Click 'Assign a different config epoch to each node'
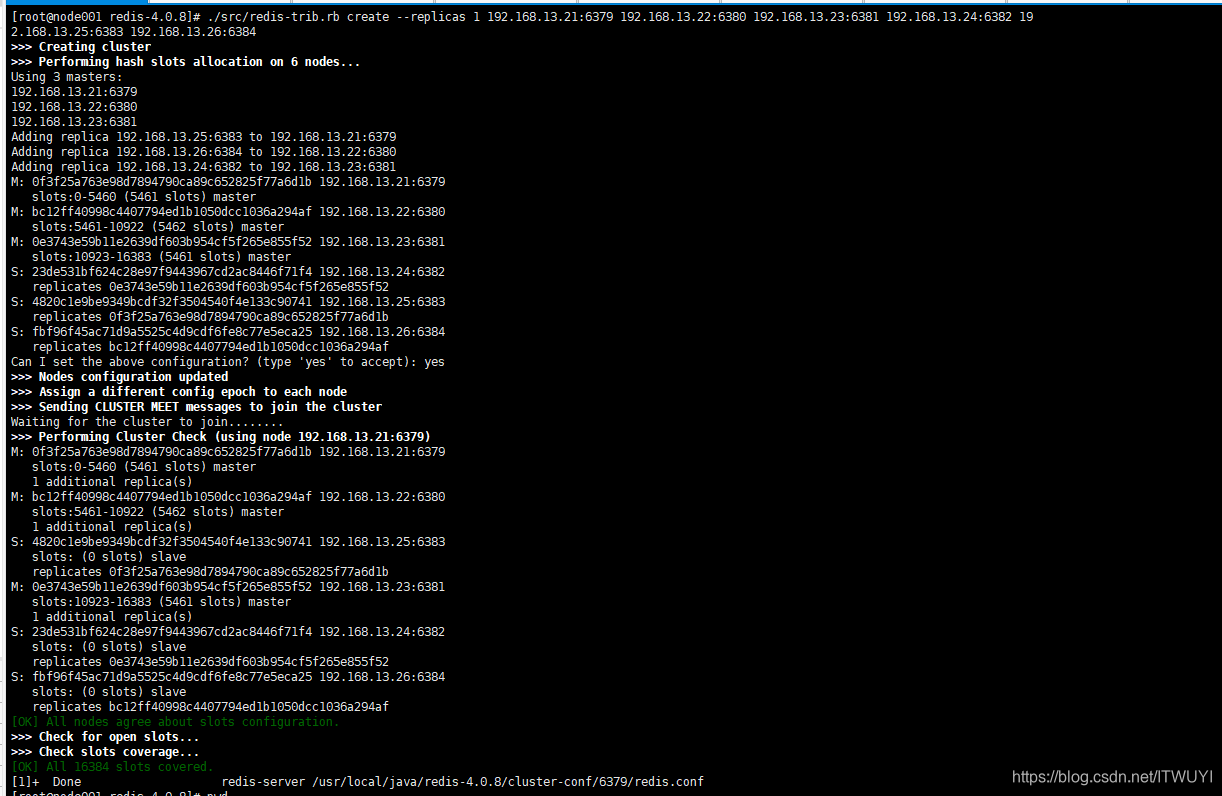 tap(193, 392)
